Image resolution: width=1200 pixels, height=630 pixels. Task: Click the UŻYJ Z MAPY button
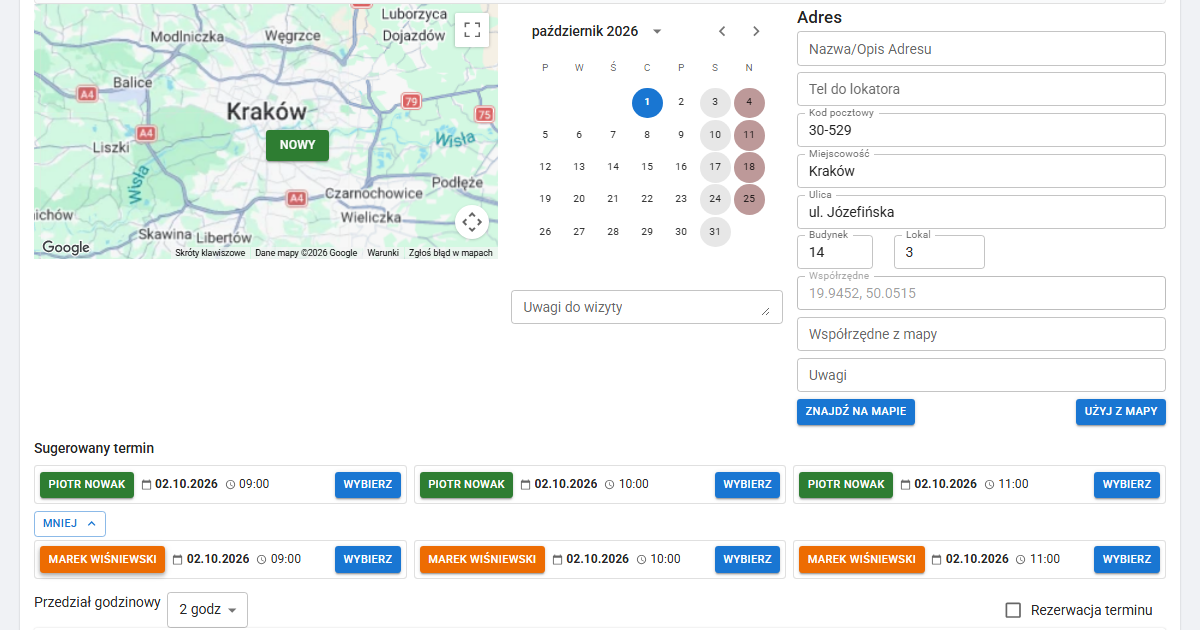1121,412
